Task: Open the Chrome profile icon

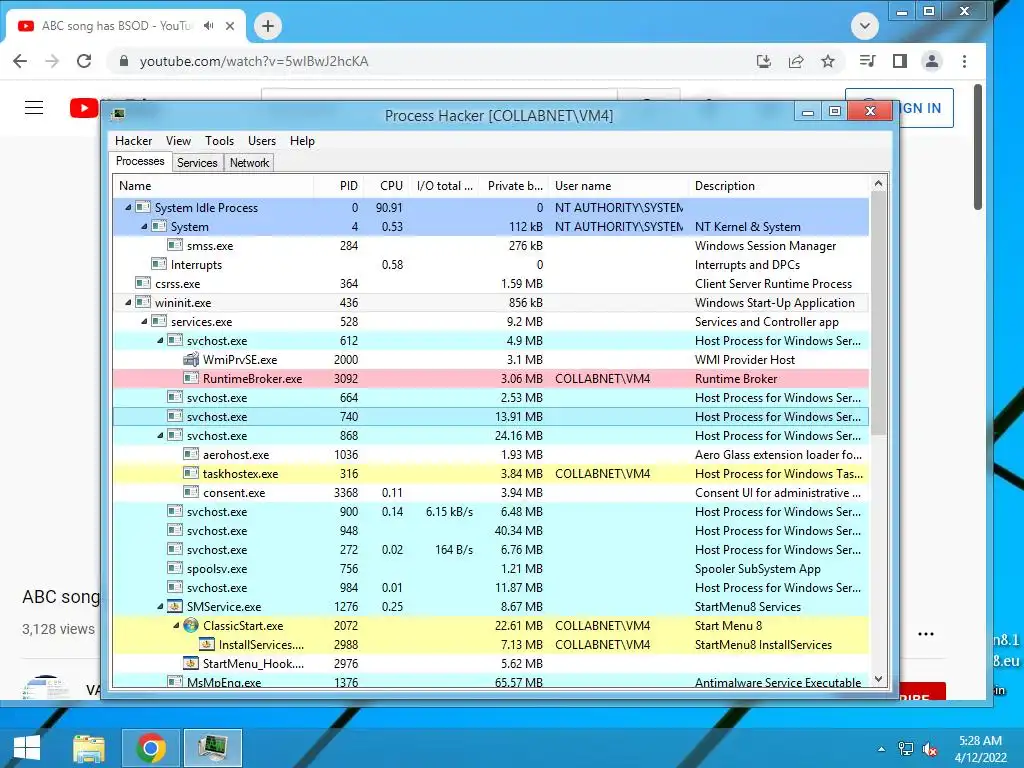Action: coord(932,61)
